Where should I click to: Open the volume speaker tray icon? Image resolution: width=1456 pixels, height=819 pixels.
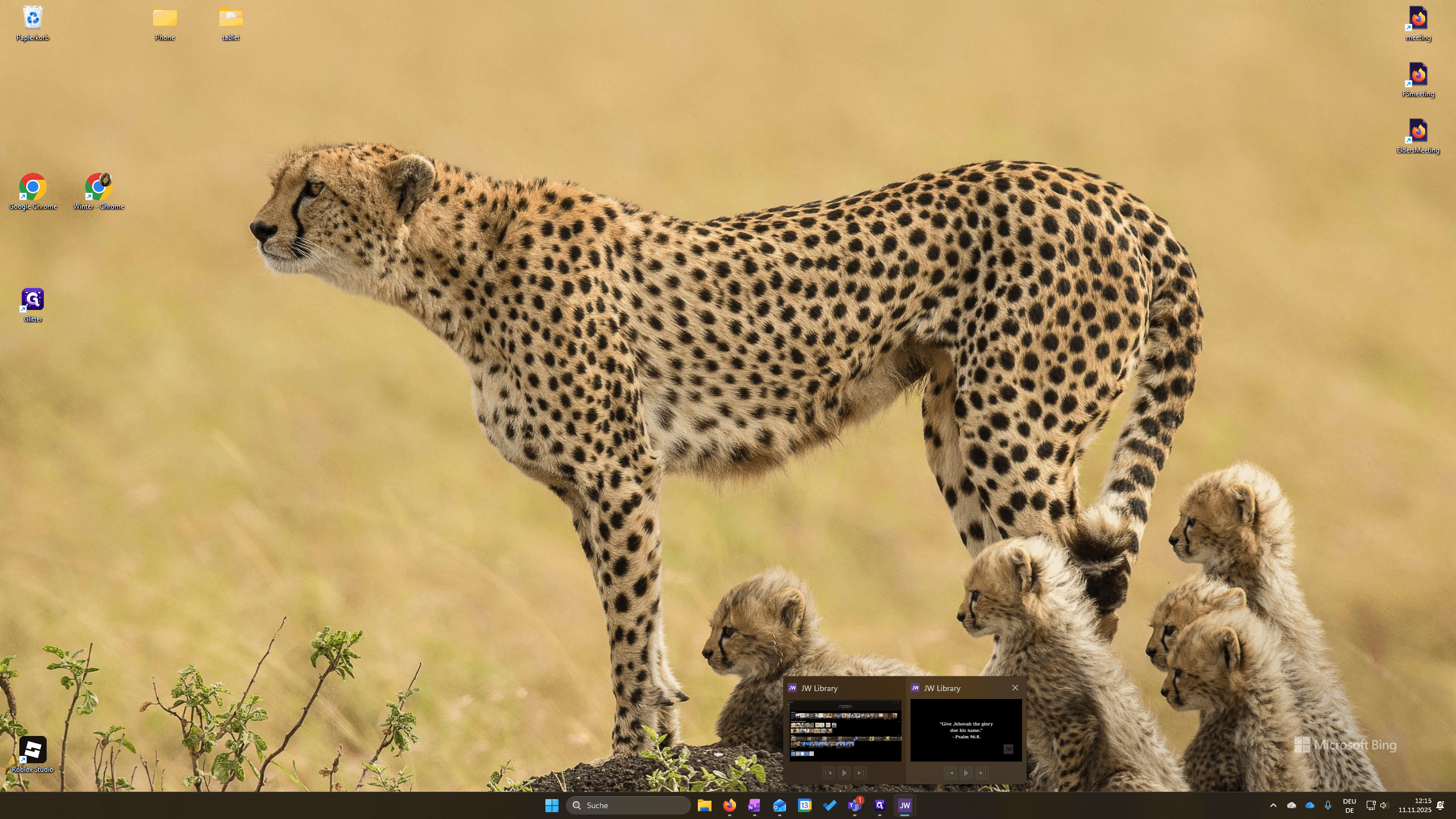click(1384, 805)
